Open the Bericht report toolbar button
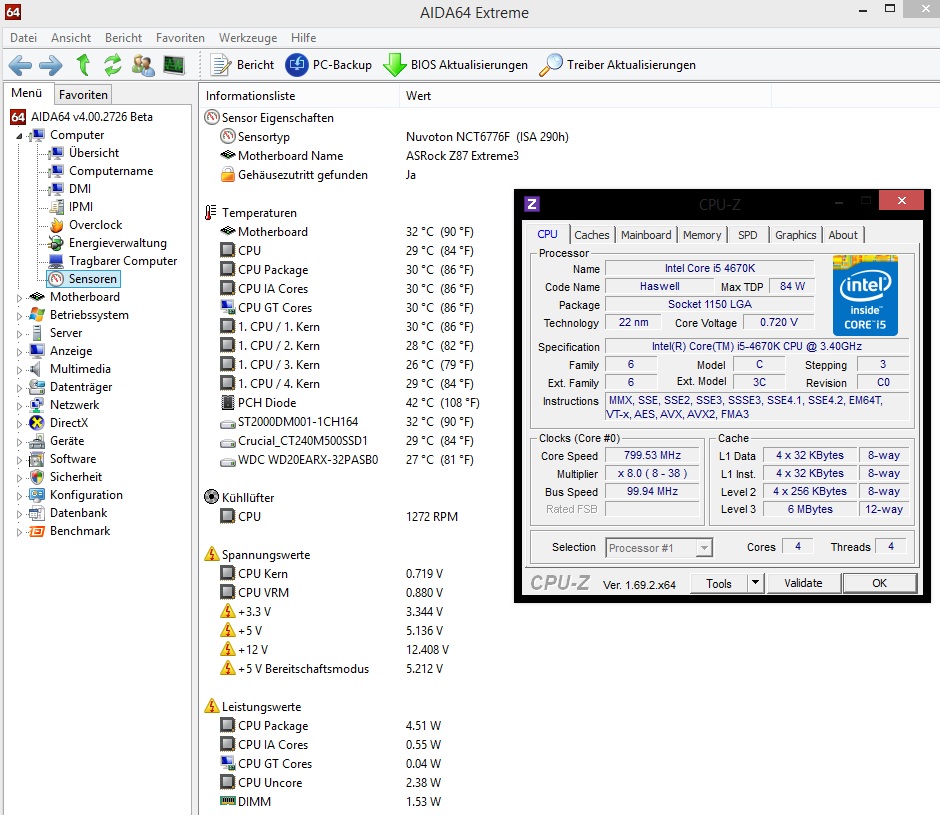This screenshot has height=824, width=940. (242, 65)
